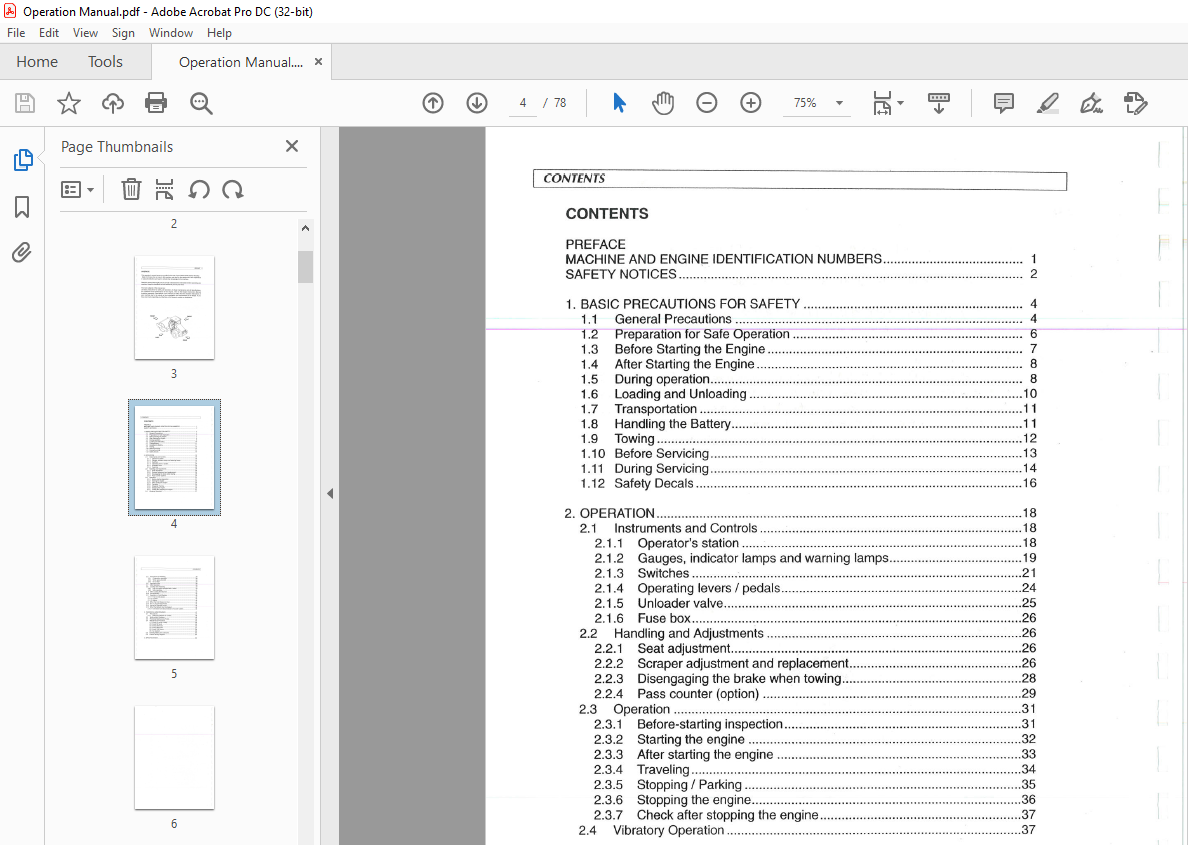
Task: Open Page Thumbnails panel icon in sidebar
Action: pos(23,160)
